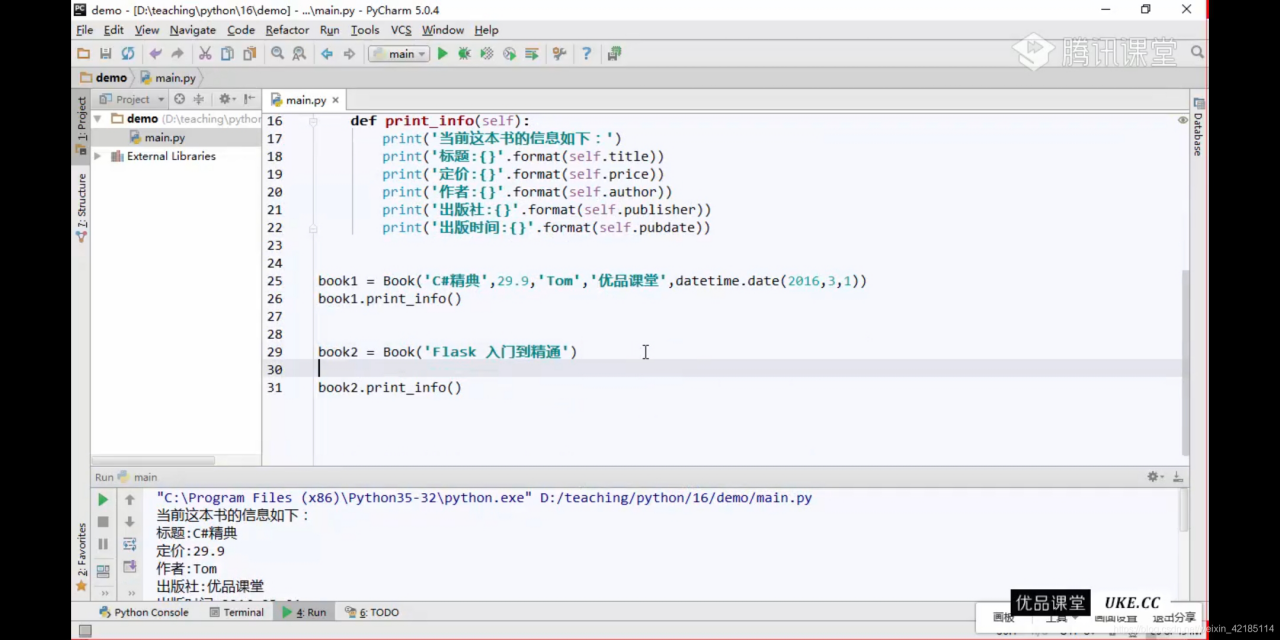The height and width of the screenshot is (640, 1280).
Task: Toggle the 1: Project side tab
Action: tap(81, 128)
